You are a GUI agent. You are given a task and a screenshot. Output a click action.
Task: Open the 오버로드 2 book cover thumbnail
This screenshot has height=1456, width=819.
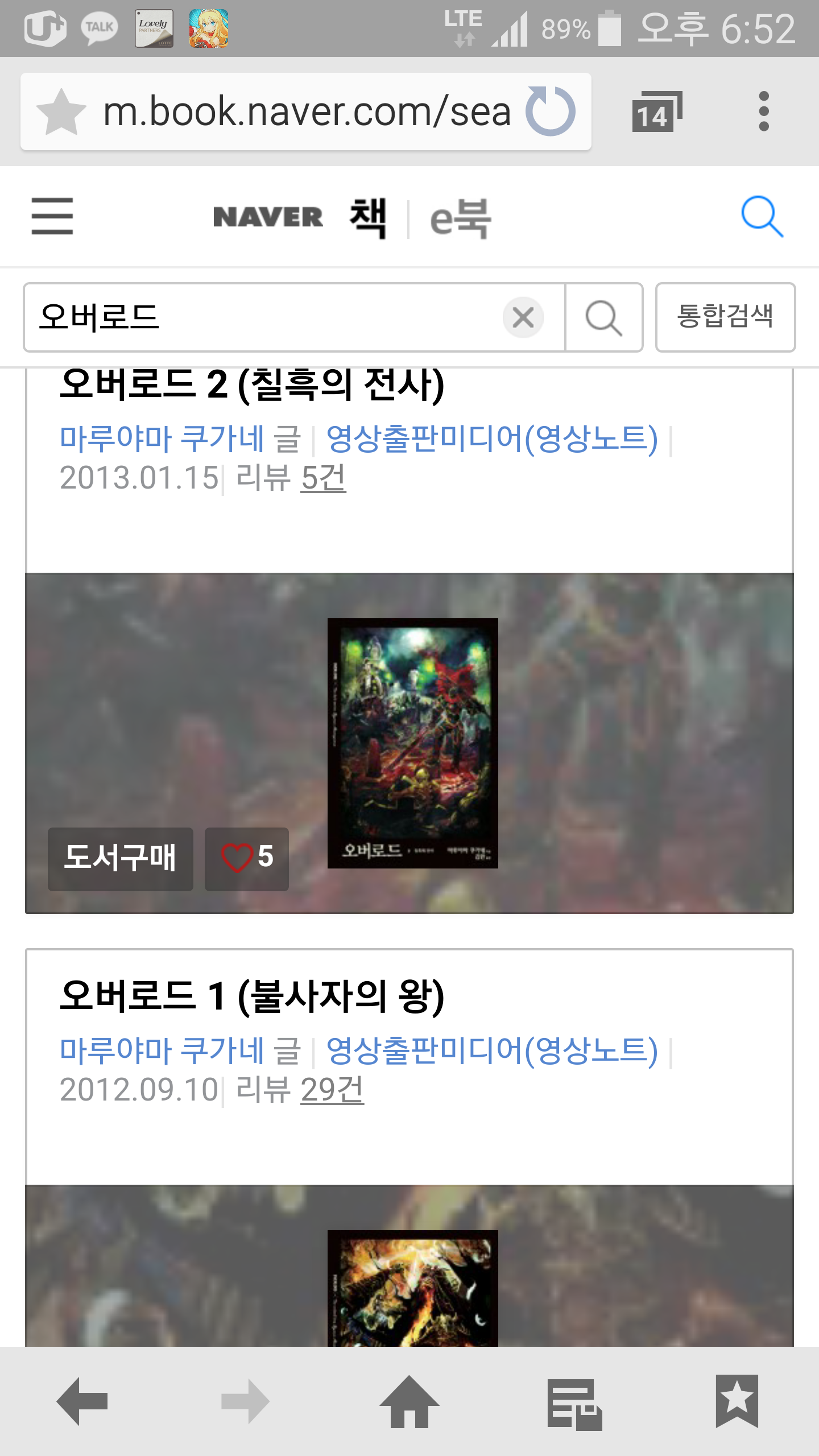click(413, 743)
